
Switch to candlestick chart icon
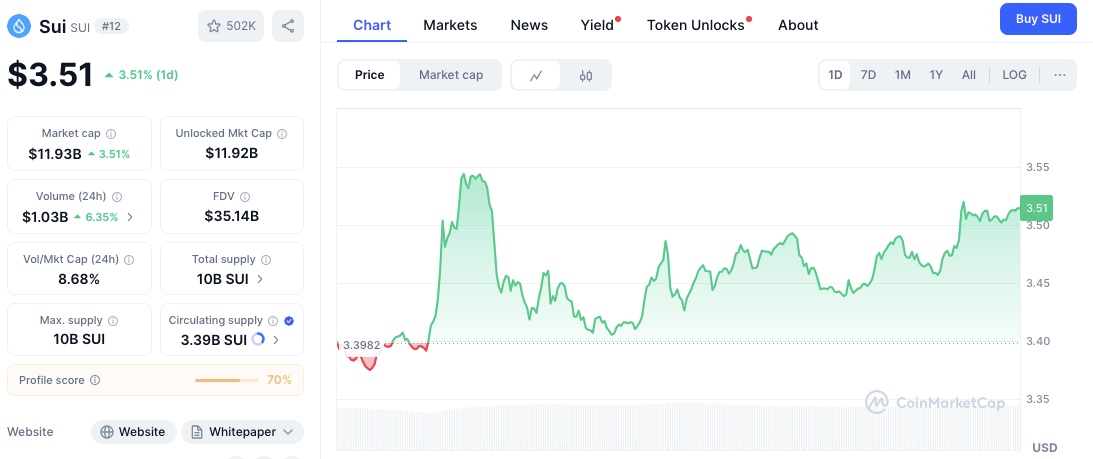pos(586,75)
